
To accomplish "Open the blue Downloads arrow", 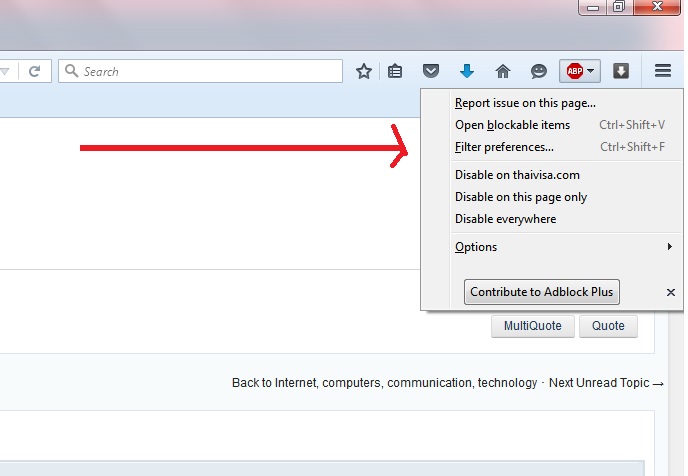I will click(467, 71).
